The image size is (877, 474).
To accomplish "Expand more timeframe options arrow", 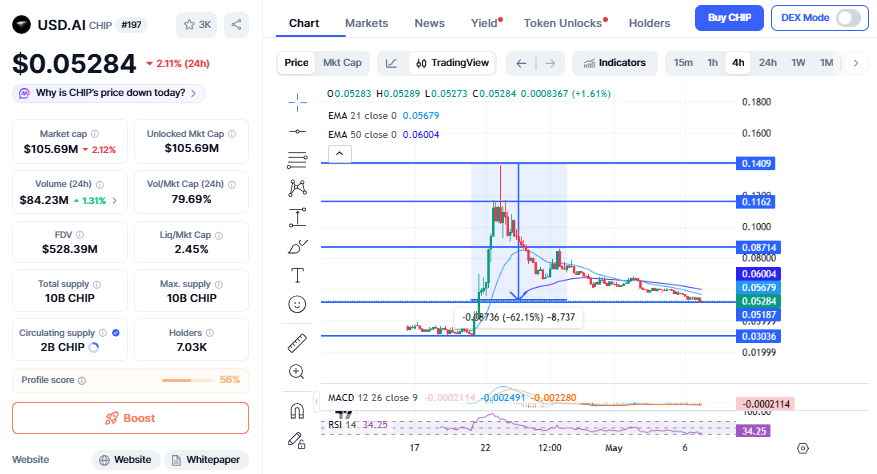I will 856,63.
